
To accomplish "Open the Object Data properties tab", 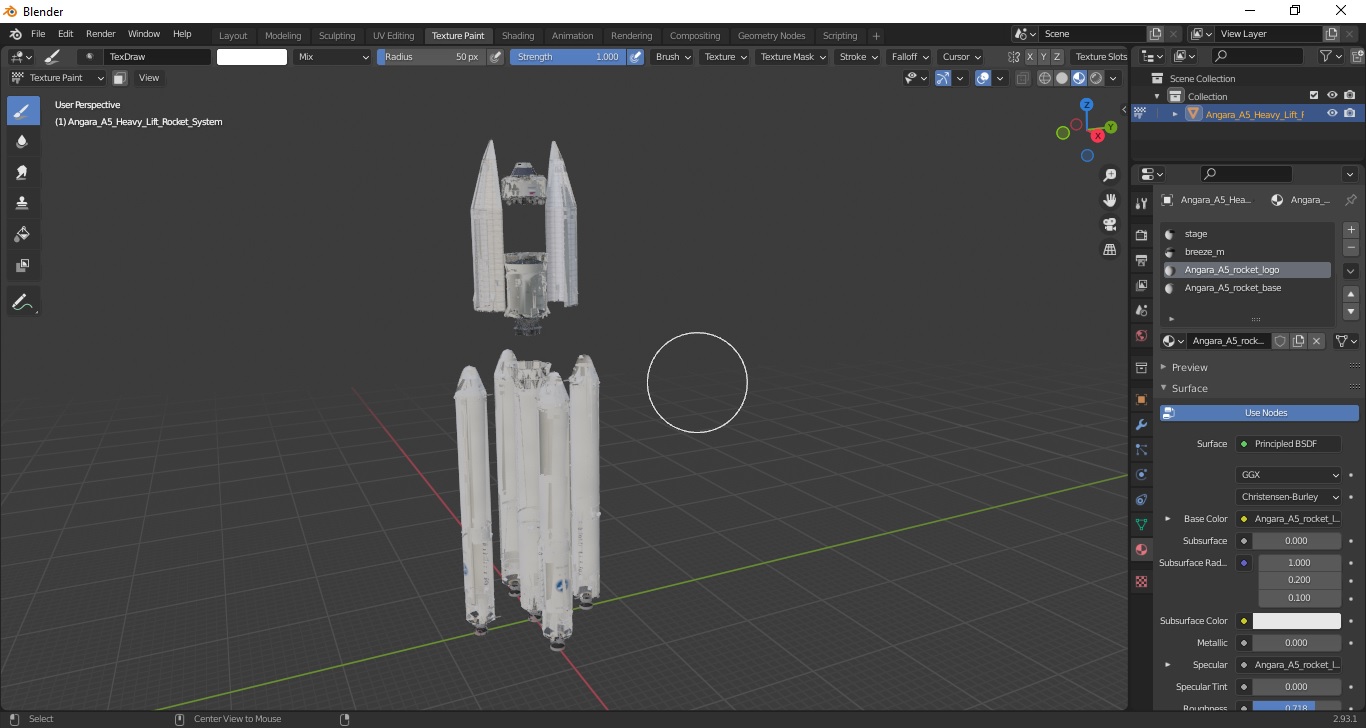I will click(1141, 524).
